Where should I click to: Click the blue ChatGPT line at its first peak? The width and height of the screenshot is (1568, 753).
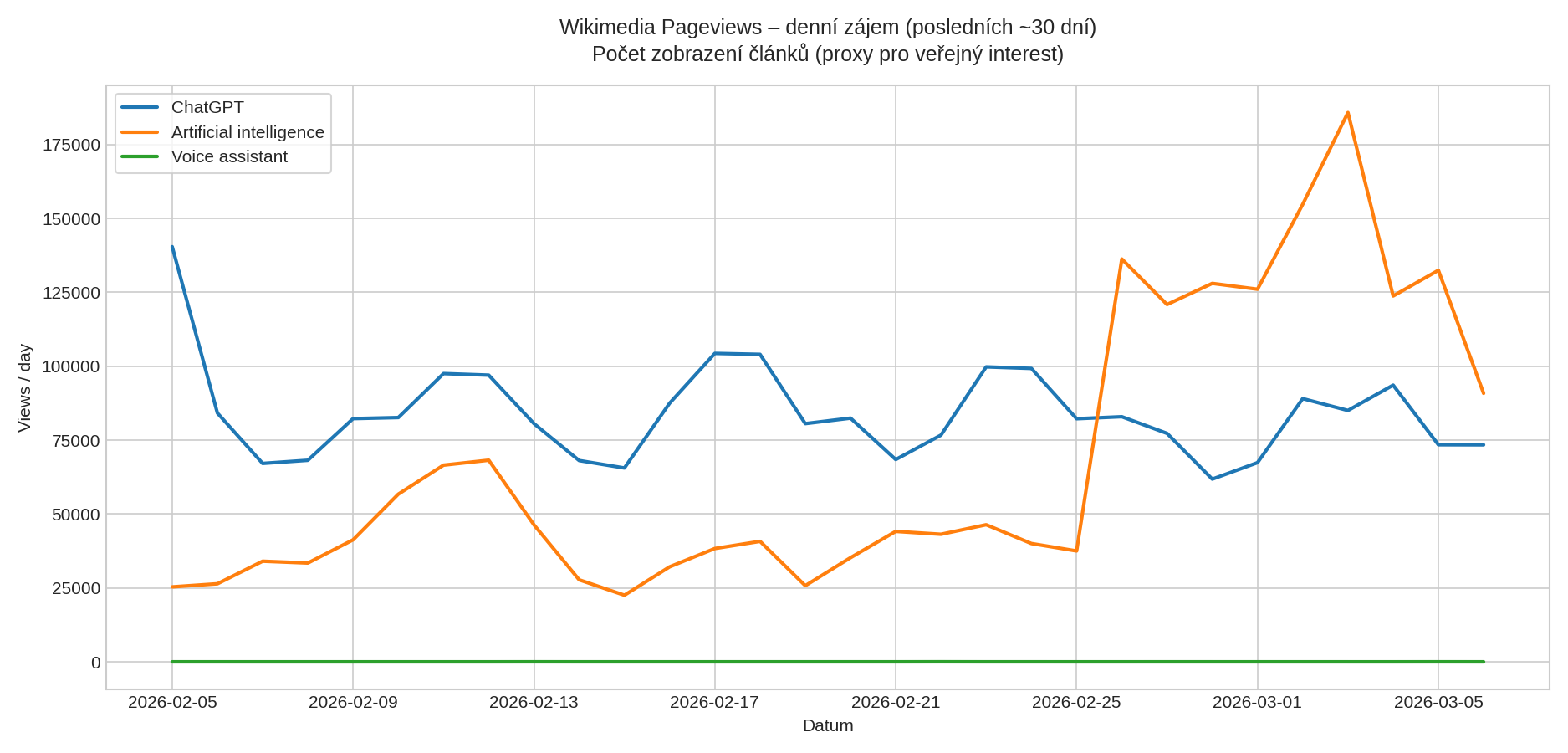pos(171,247)
